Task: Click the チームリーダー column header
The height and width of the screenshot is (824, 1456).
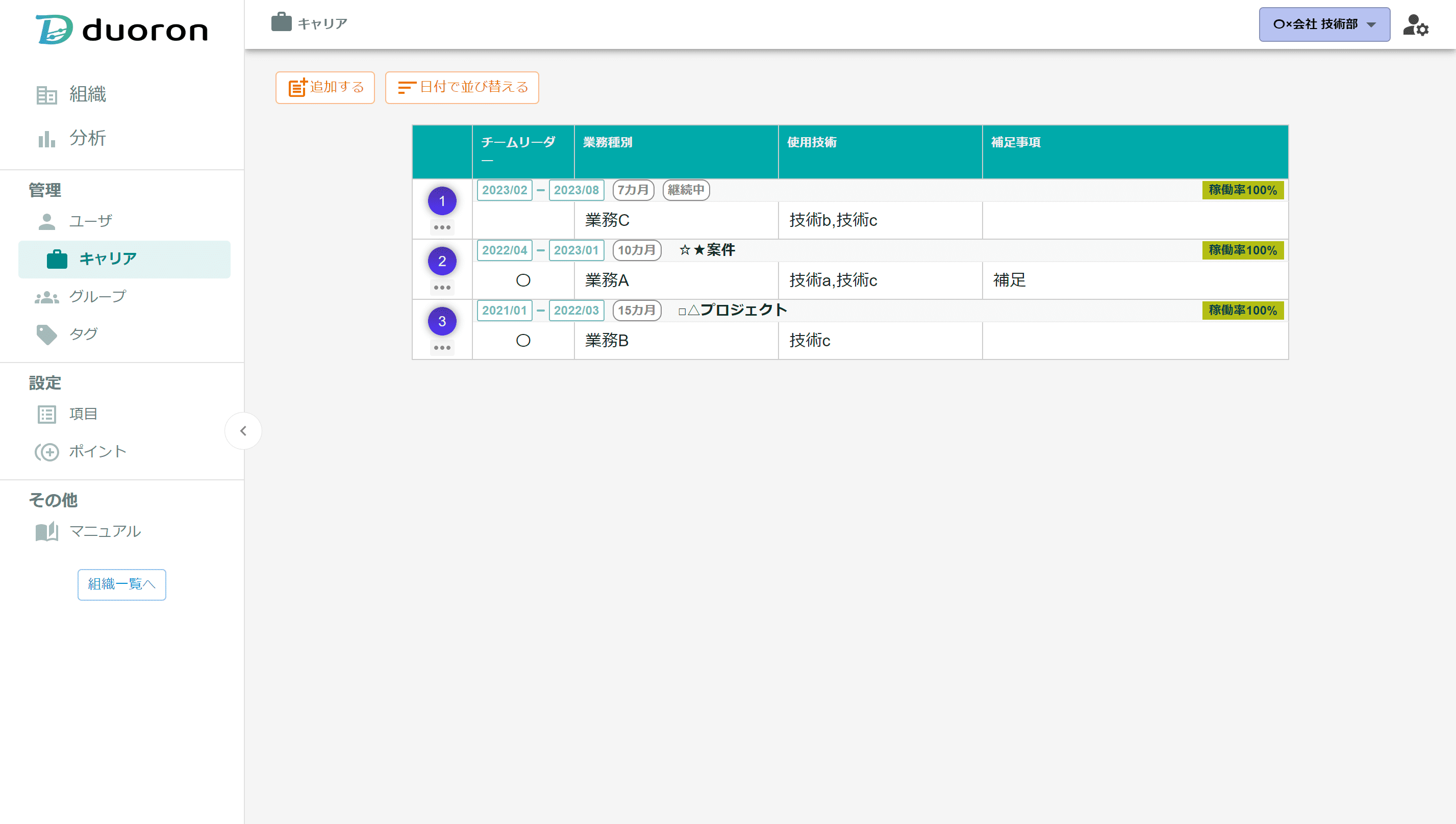Action: [523, 151]
